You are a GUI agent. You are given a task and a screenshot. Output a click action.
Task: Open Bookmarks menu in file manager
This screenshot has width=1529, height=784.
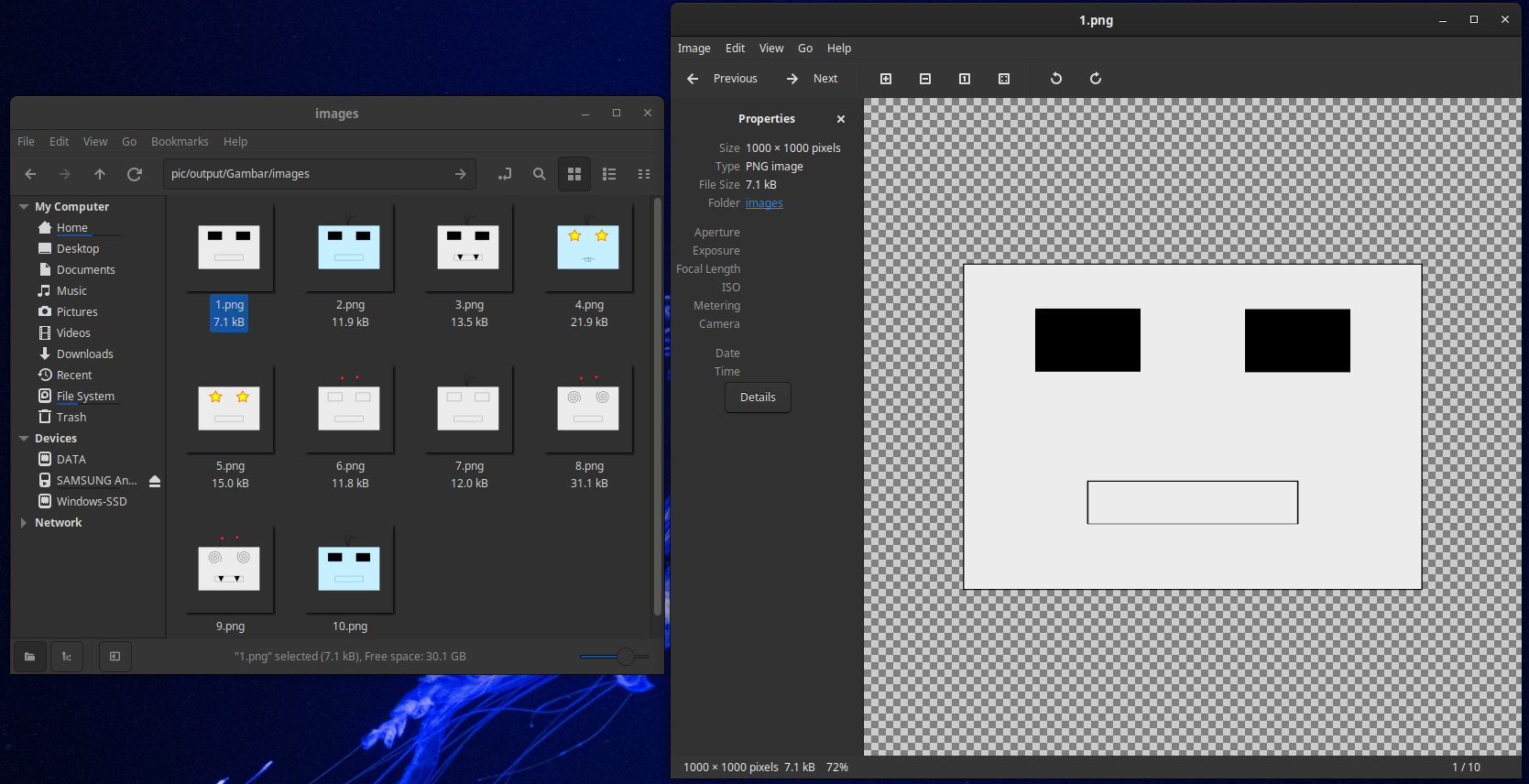tap(180, 142)
